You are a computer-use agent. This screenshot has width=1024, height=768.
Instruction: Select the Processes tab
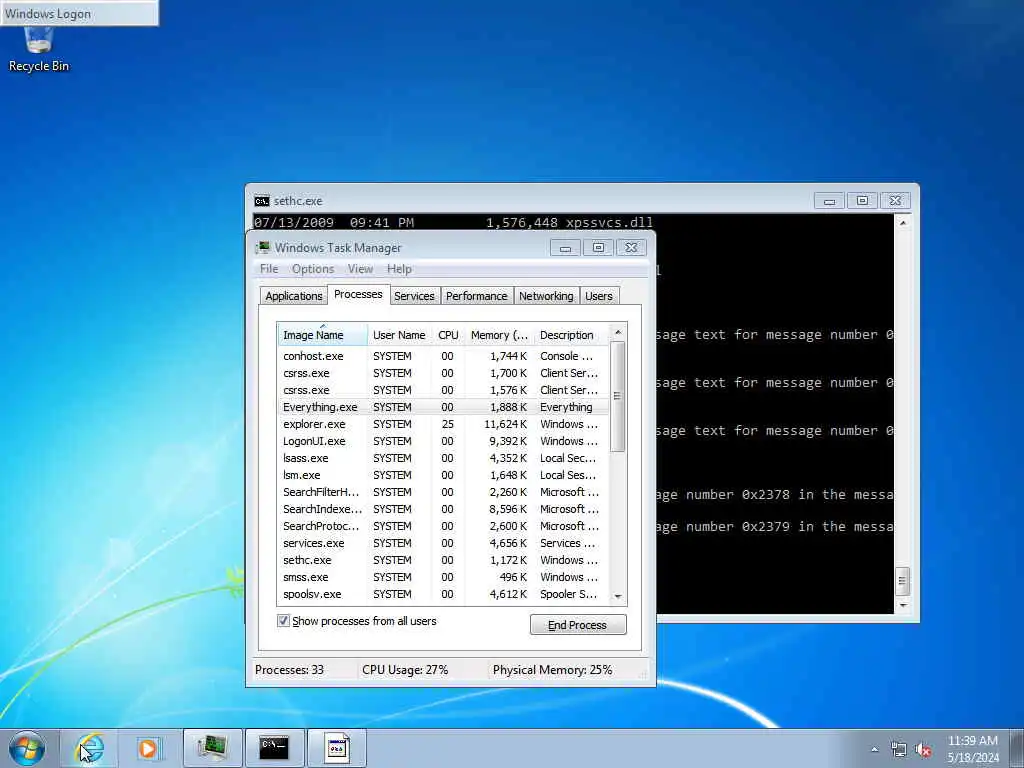(358, 295)
